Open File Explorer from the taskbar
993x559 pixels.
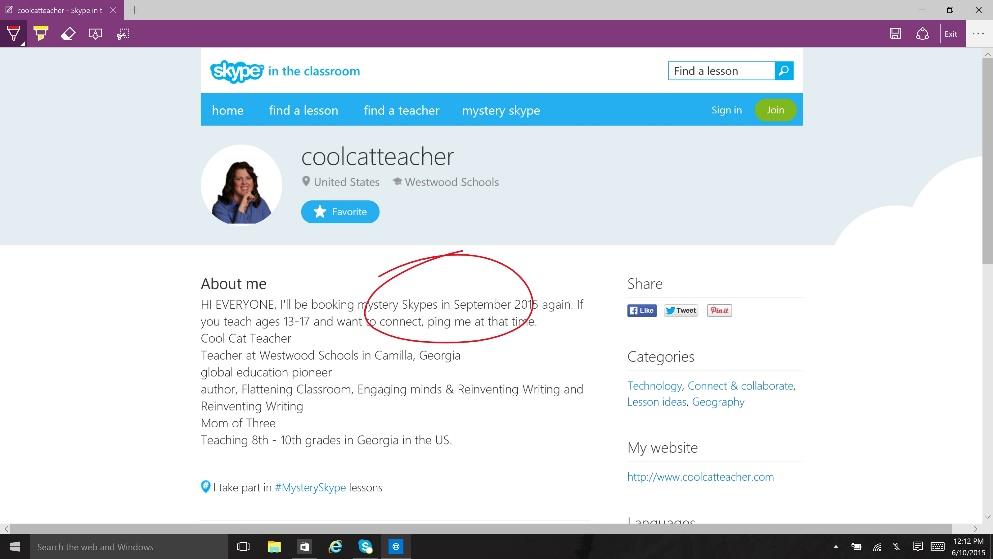[x=274, y=546]
